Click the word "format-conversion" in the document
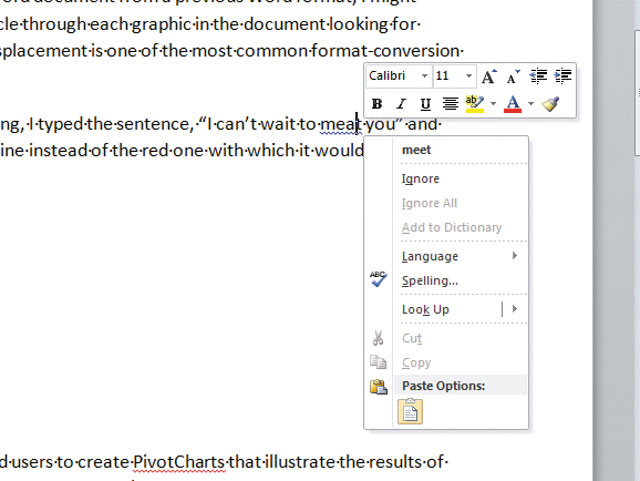The height and width of the screenshot is (481, 640). coord(386,51)
